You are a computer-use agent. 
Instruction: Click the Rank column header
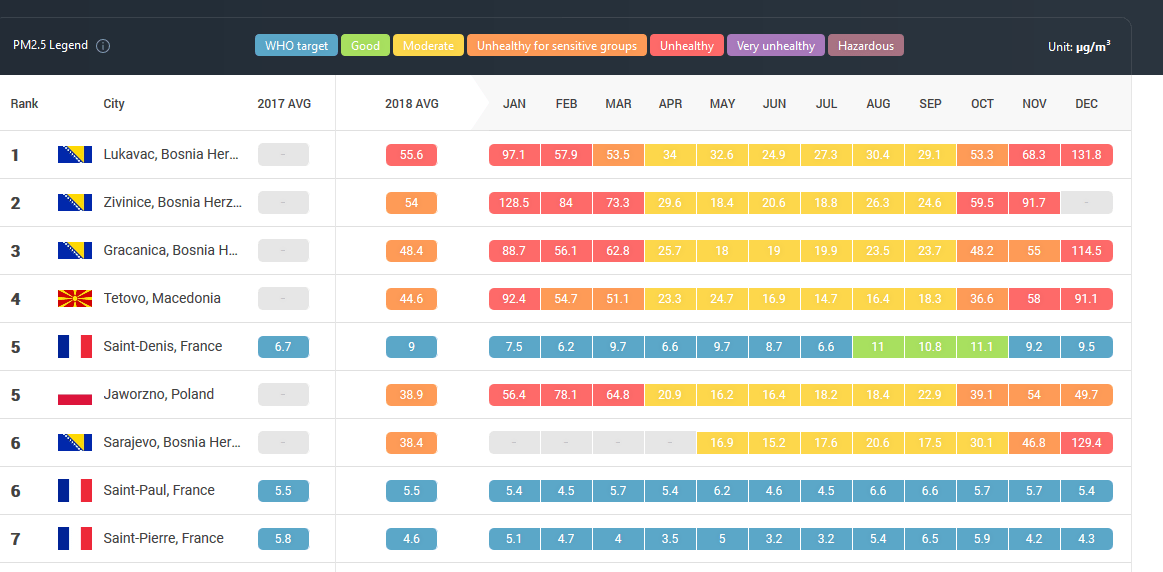click(x=25, y=104)
